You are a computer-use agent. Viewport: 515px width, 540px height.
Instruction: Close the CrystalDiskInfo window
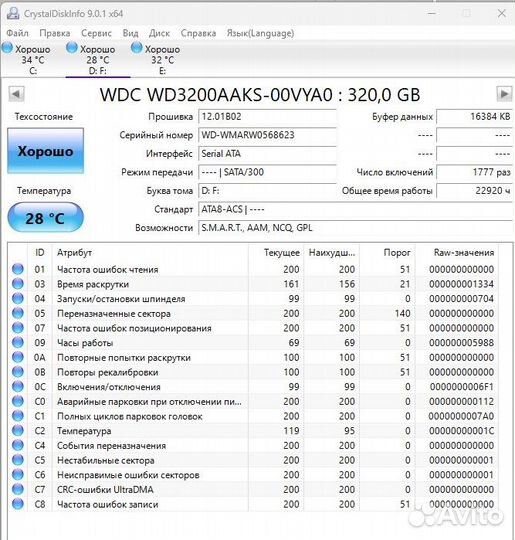(x=502, y=13)
